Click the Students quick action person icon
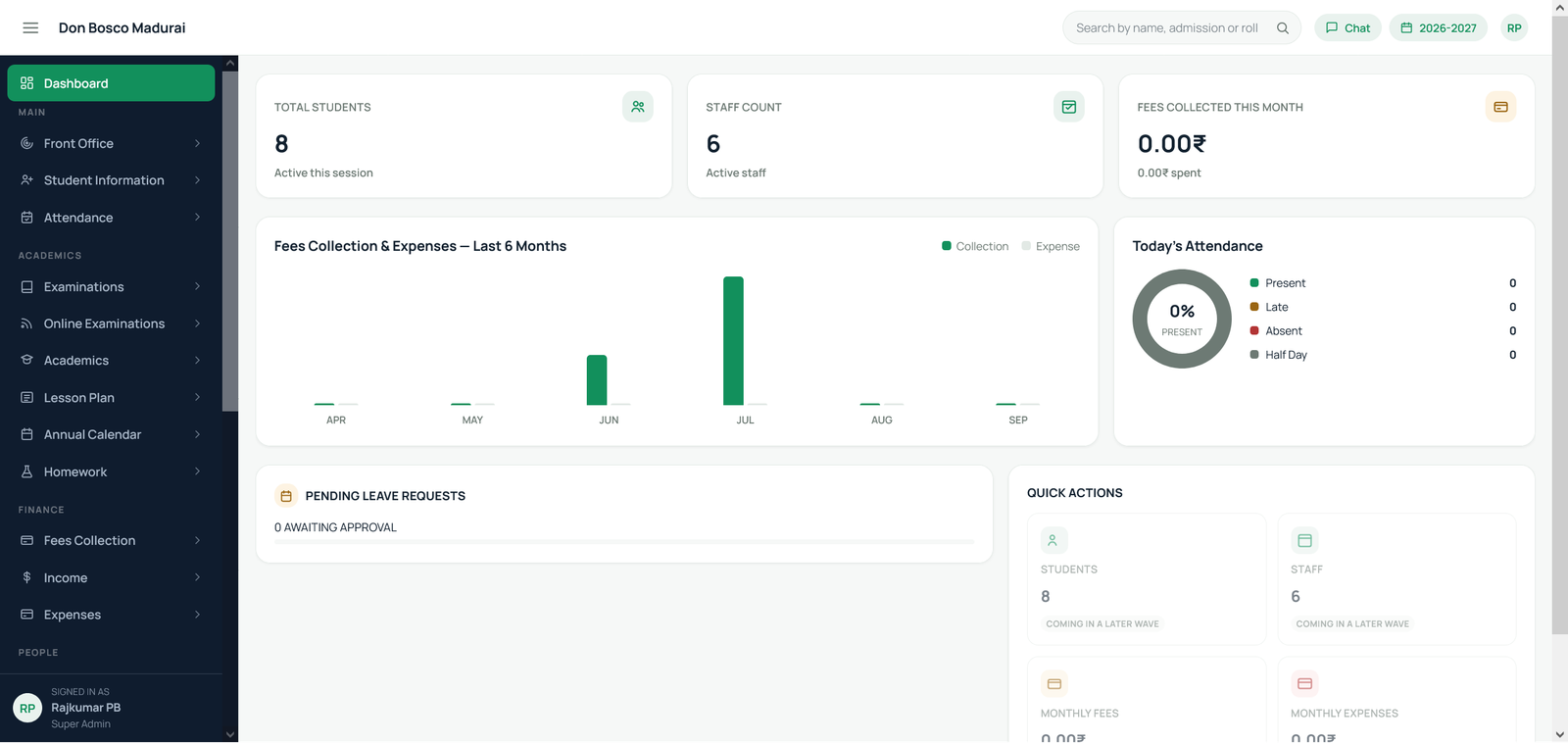This screenshot has height=743, width=1568. point(1053,540)
